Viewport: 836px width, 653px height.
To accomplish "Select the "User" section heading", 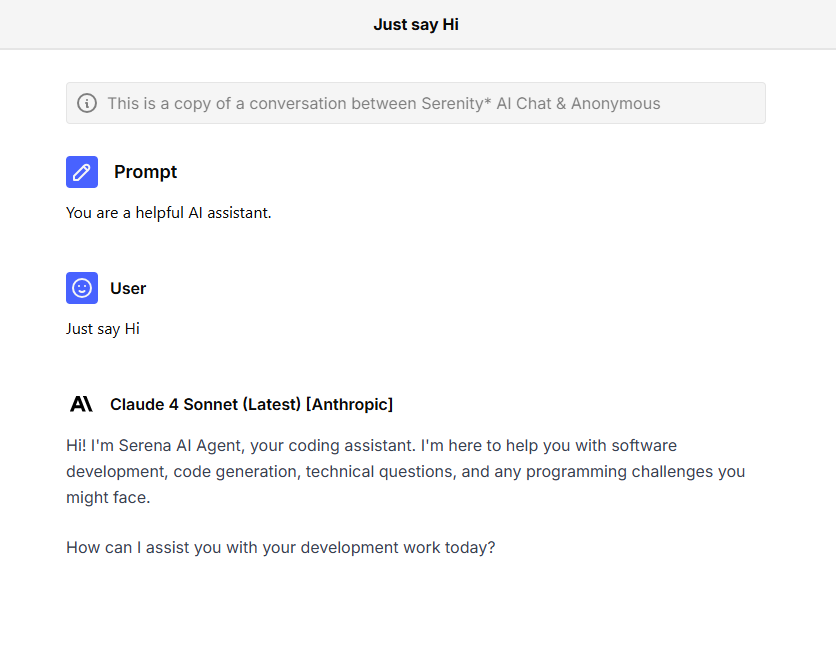I will [128, 288].
